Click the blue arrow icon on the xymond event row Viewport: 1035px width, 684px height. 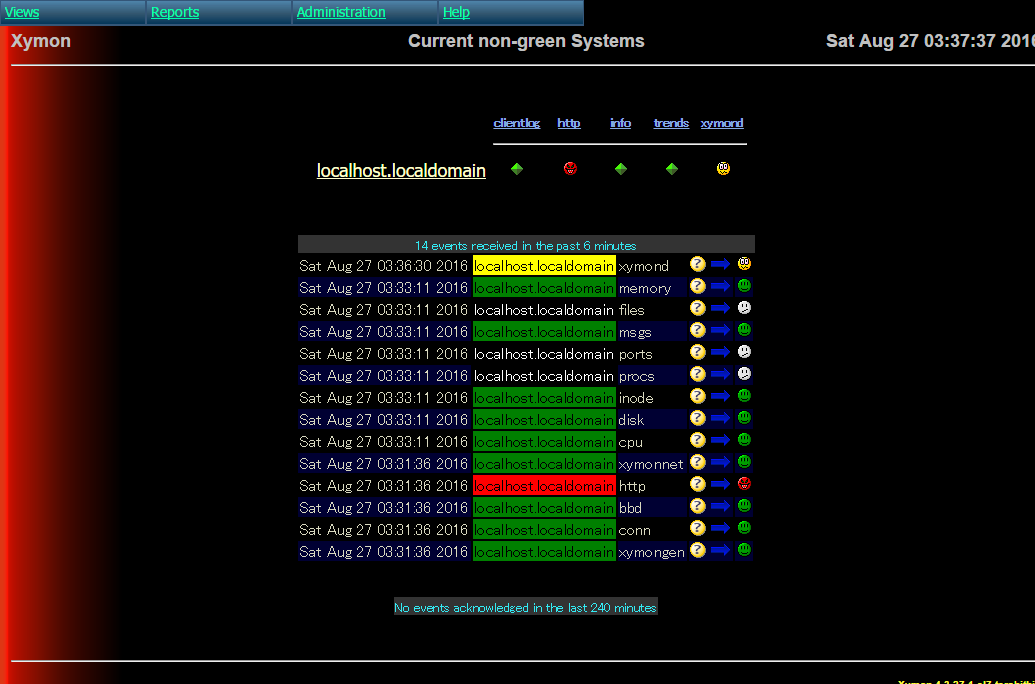click(x=720, y=263)
